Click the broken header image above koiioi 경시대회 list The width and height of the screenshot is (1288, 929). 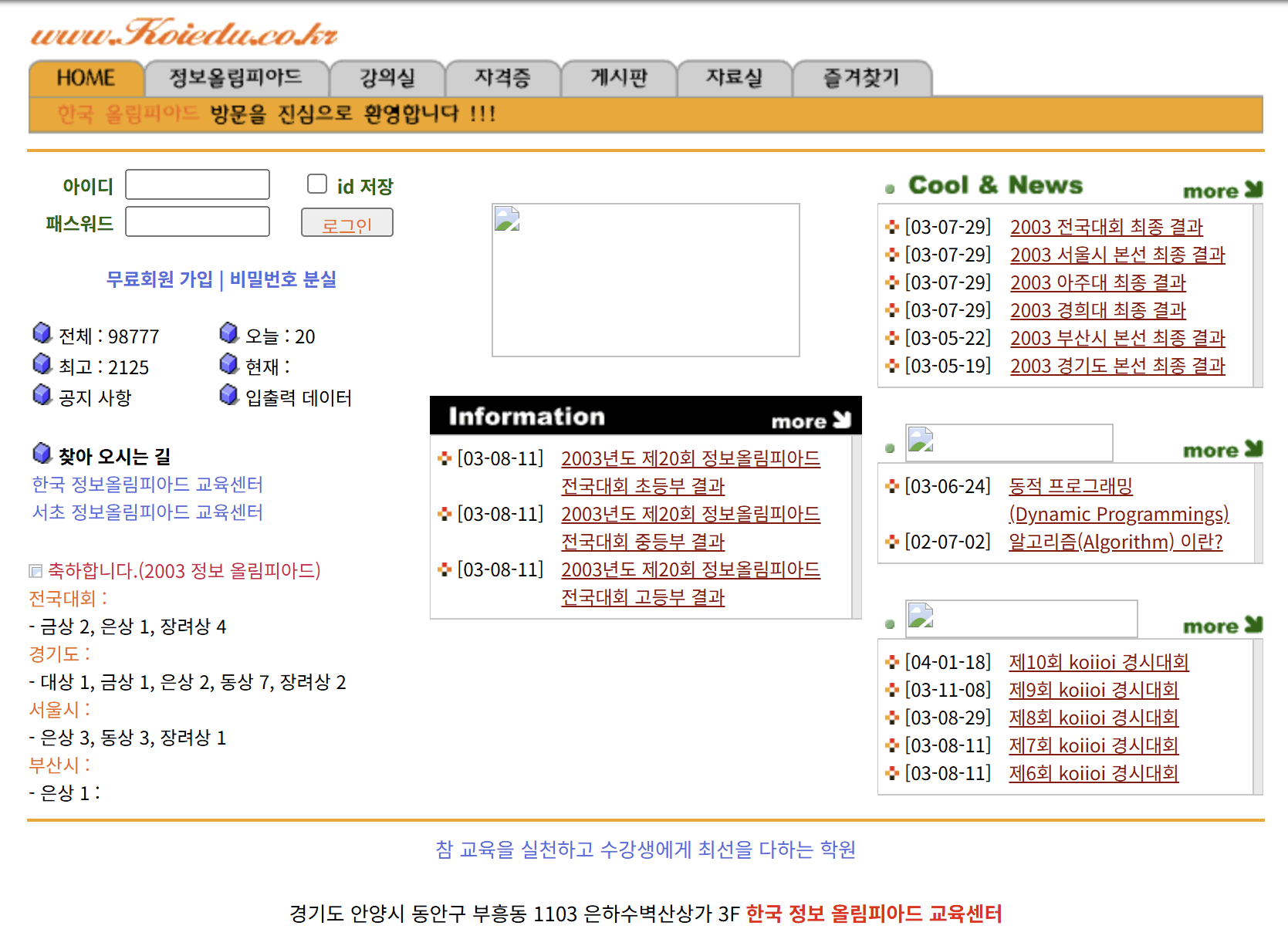[x=1022, y=618]
